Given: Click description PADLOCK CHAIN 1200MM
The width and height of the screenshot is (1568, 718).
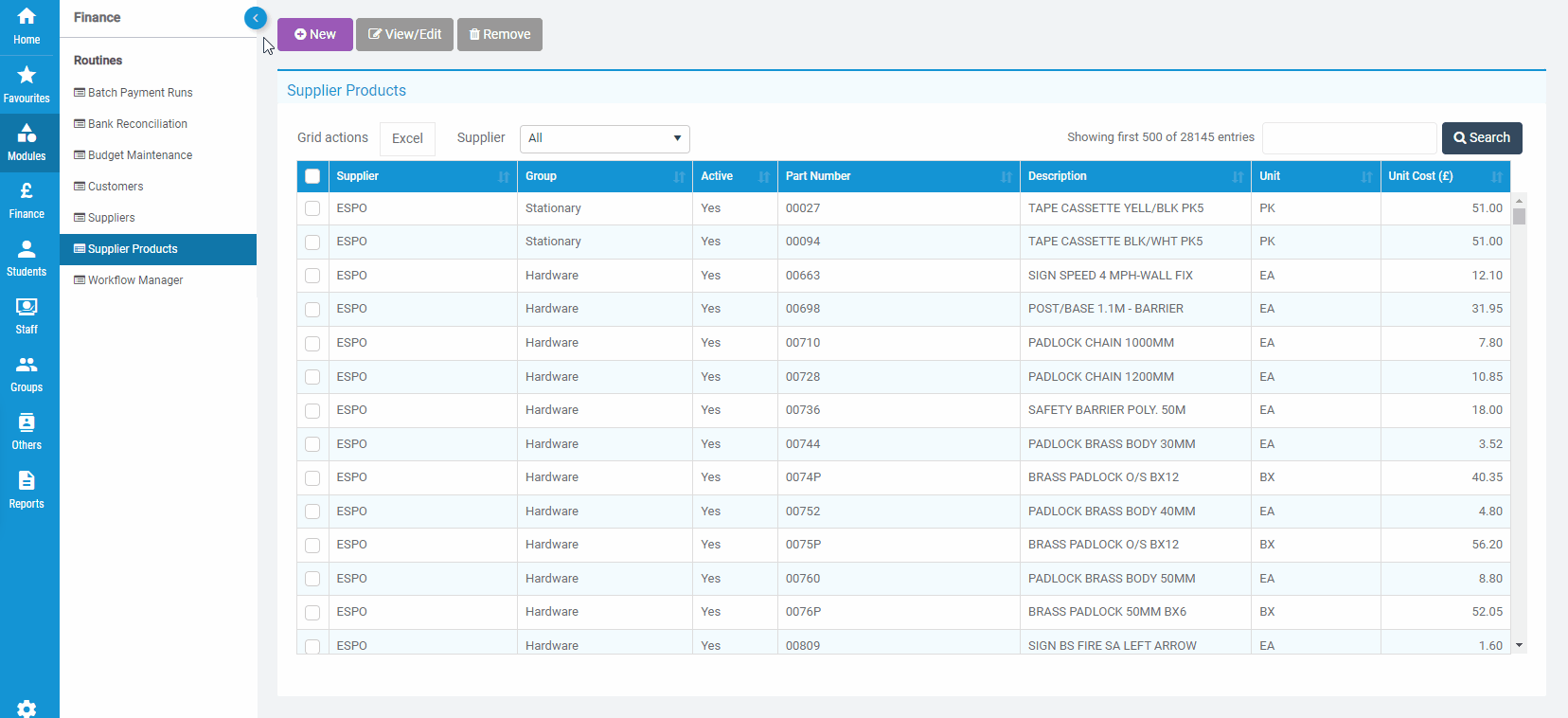Looking at the screenshot, I should point(1101,377).
